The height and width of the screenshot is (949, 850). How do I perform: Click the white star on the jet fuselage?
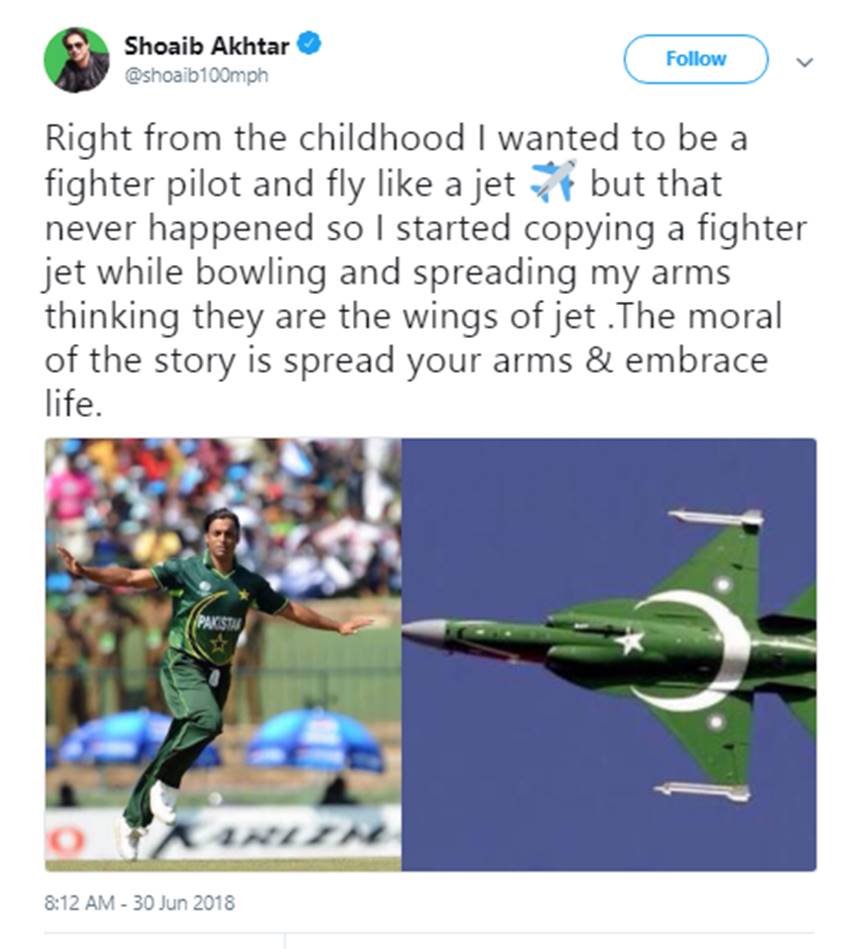click(x=630, y=641)
